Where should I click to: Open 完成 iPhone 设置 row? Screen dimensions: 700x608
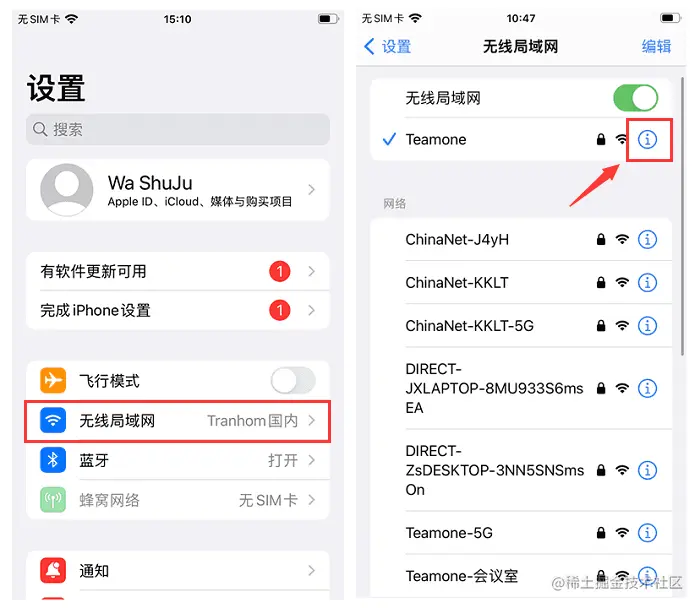coord(178,310)
